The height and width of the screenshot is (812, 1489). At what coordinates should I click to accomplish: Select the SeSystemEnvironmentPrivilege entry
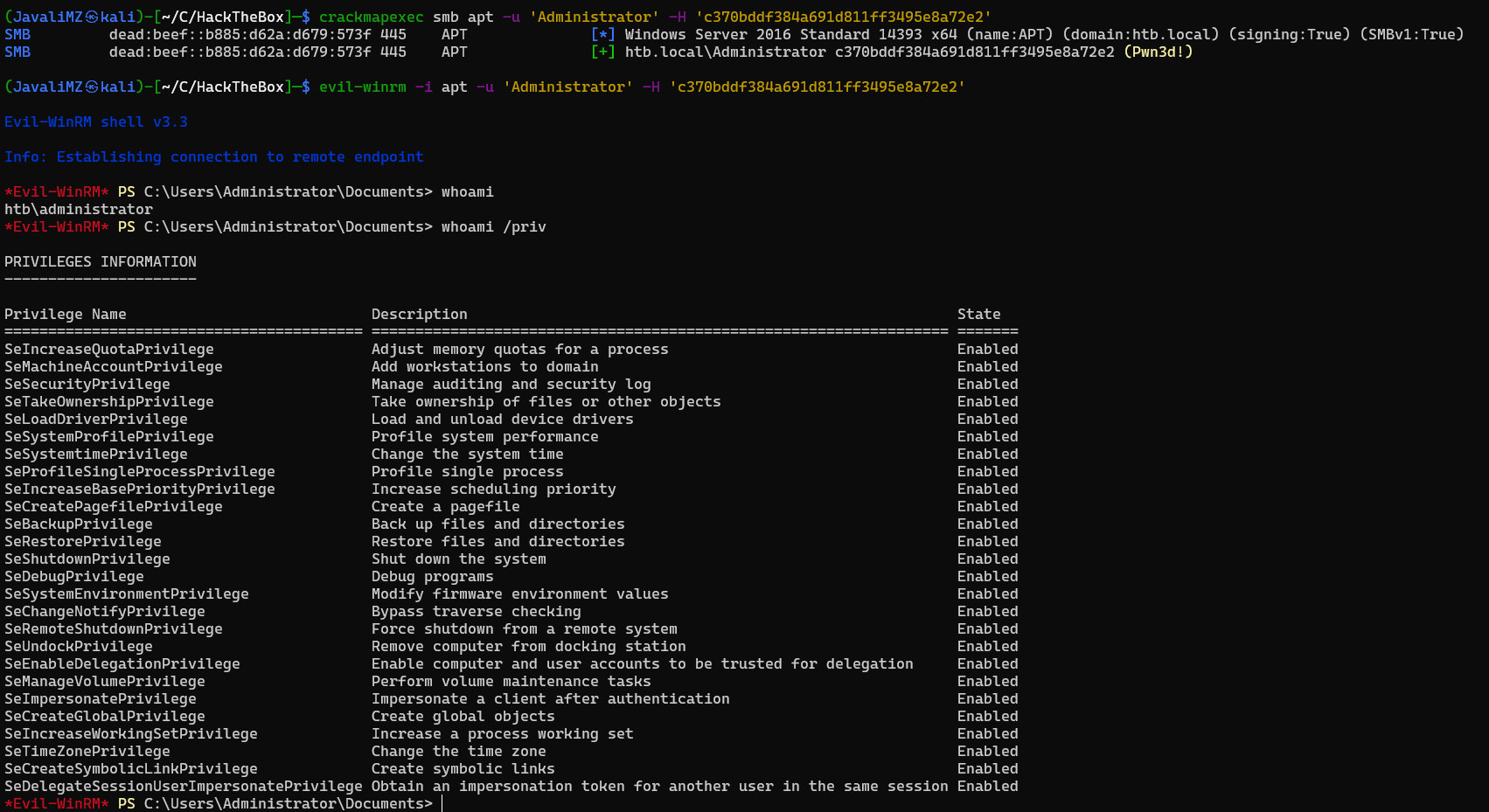[x=127, y=593]
